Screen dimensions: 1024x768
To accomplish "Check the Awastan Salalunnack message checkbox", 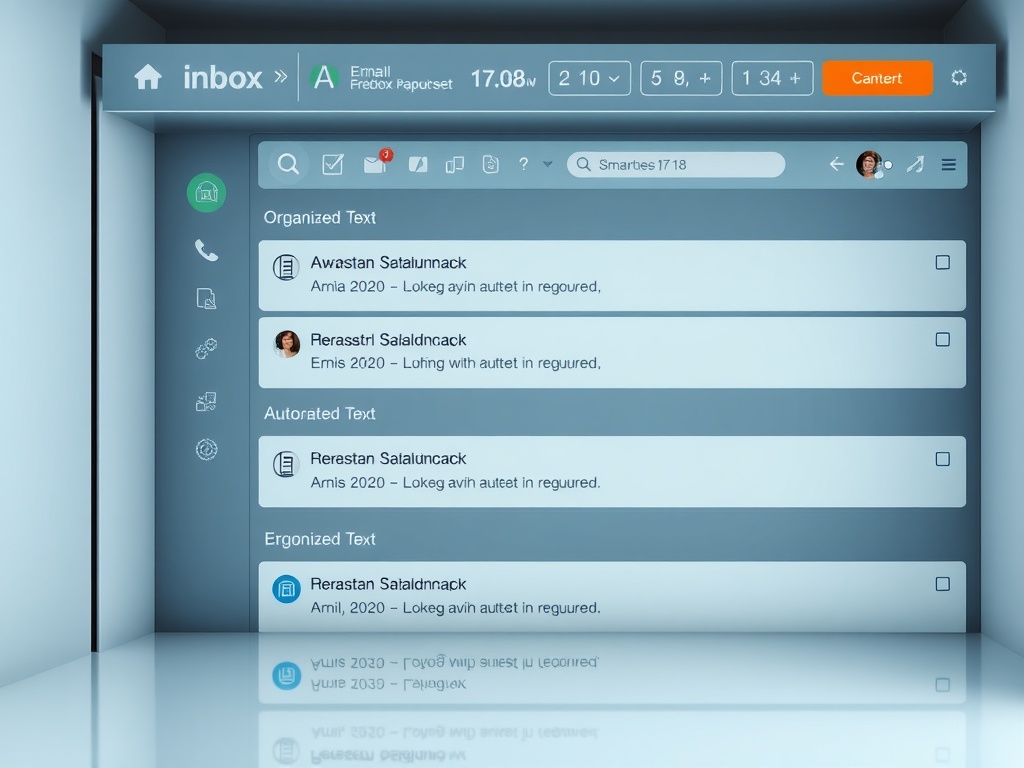I will pos(942,262).
